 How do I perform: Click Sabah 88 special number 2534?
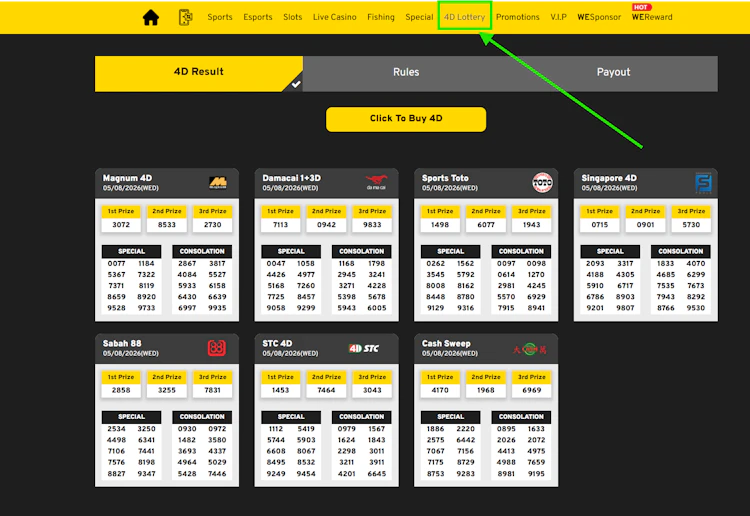coord(116,429)
